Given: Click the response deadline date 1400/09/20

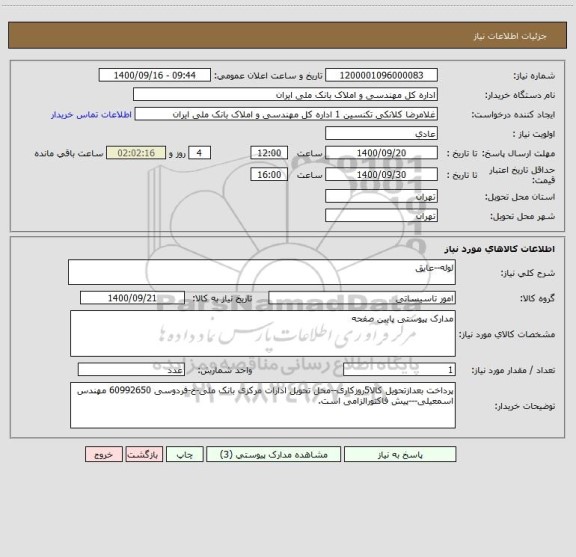Looking at the screenshot, I should click(x=381, y=153).
